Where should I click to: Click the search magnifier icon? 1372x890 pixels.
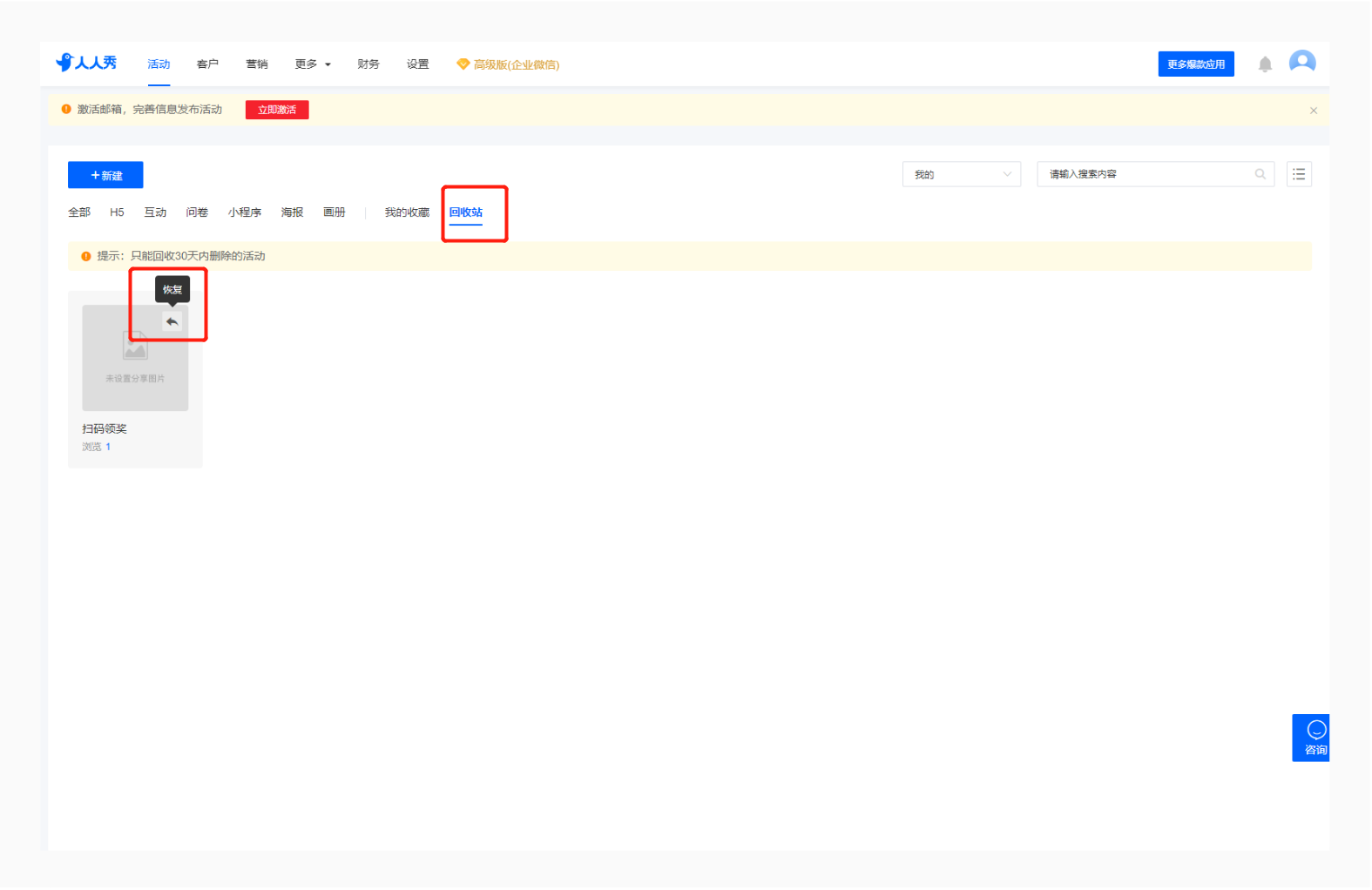[1260, 174]
